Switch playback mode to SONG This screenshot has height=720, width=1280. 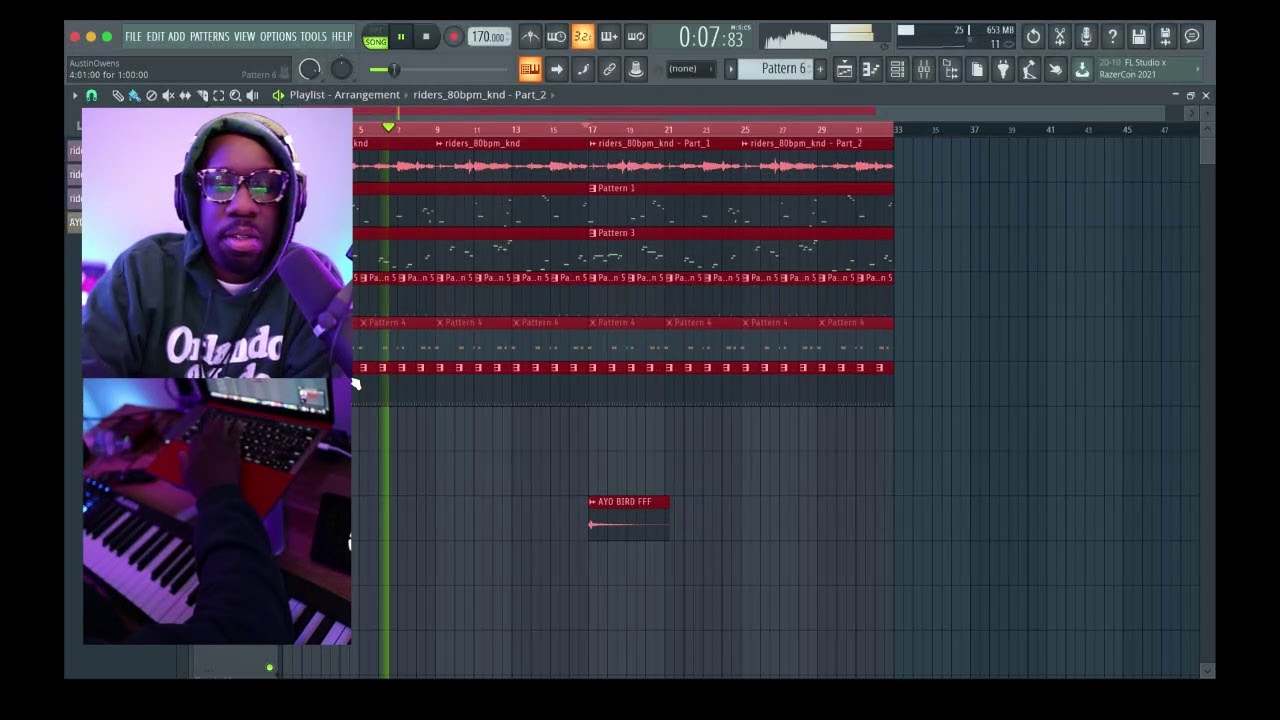pos(375,41)
